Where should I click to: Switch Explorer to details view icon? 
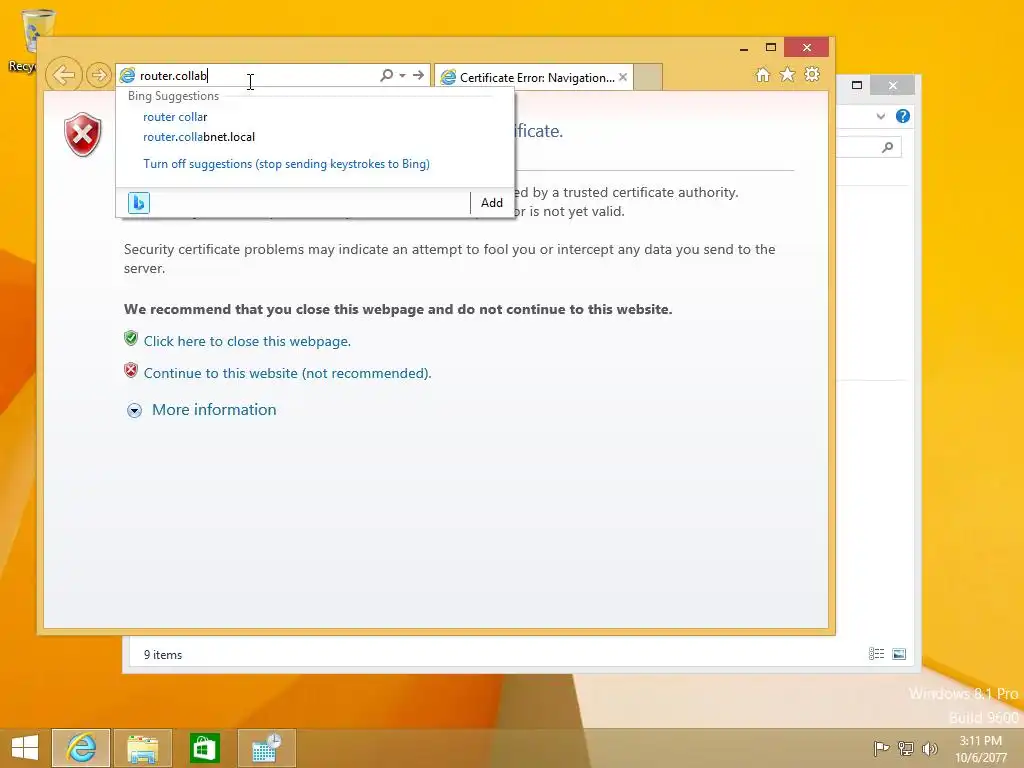click(x=876, y=654)
